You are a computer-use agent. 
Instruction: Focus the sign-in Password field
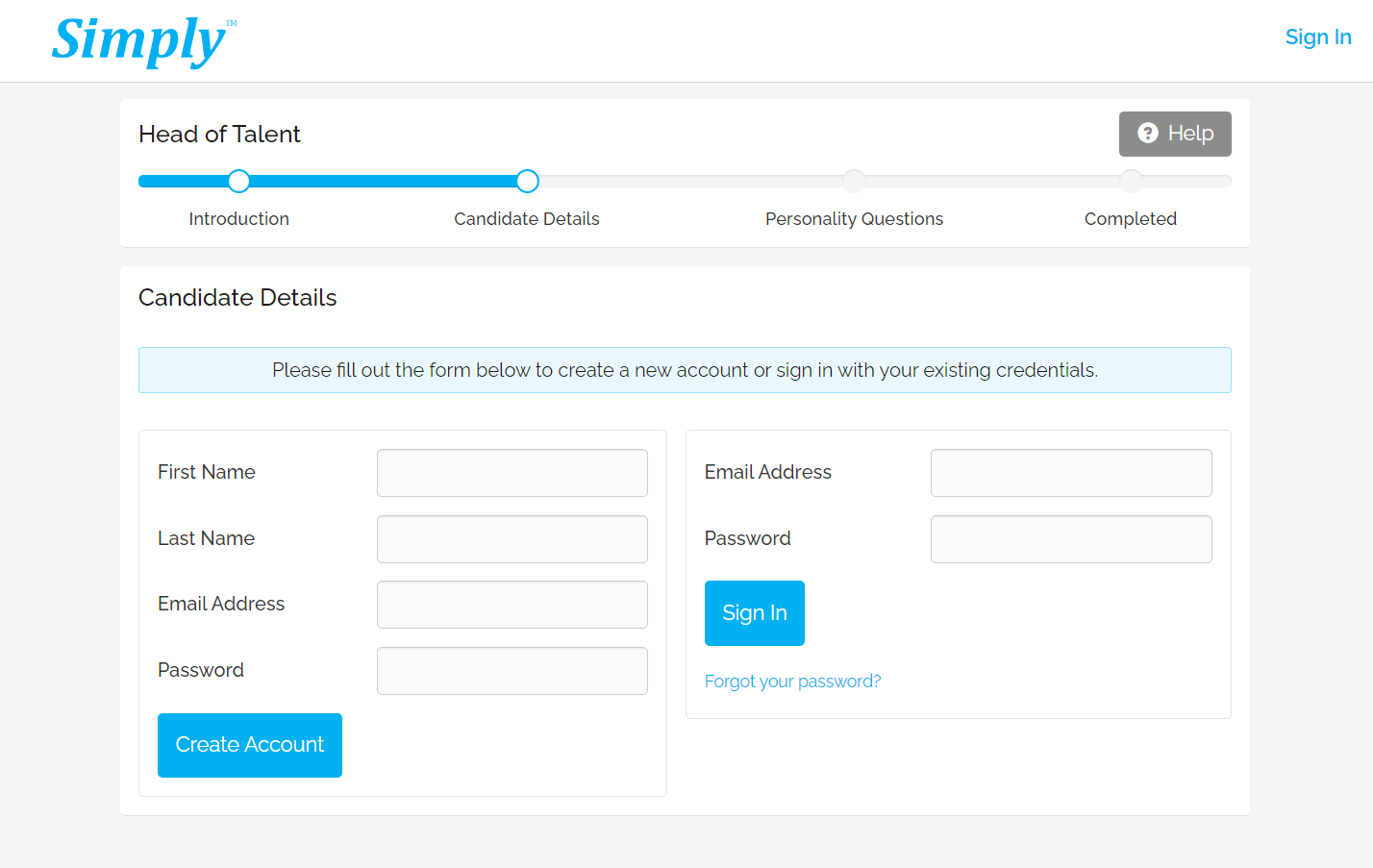pyautogui.click(x=1071, y=539)
